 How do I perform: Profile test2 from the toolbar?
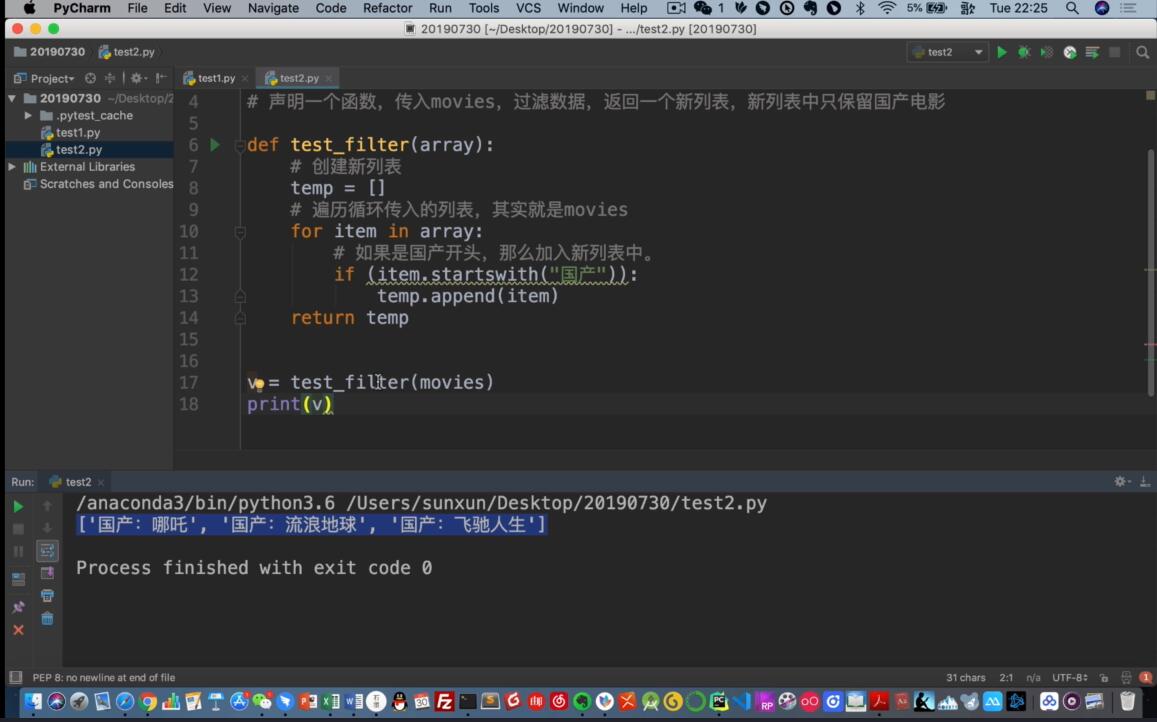click(1069, 52)
